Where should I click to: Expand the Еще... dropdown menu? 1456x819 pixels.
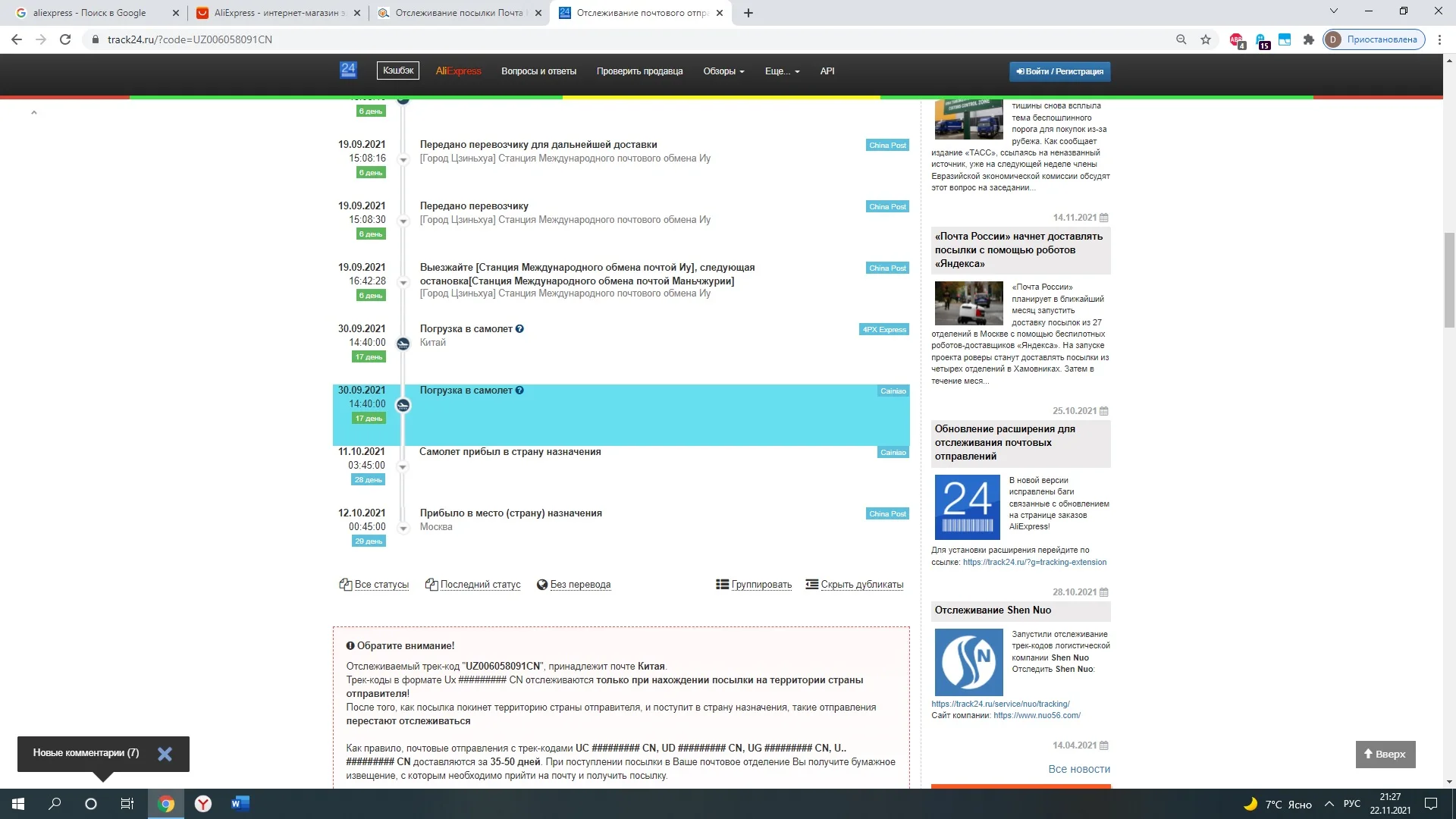click(x=782, y=71)
